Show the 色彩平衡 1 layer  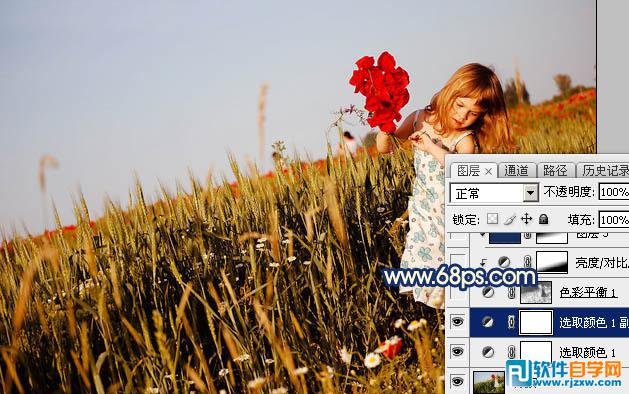[458, 292]
